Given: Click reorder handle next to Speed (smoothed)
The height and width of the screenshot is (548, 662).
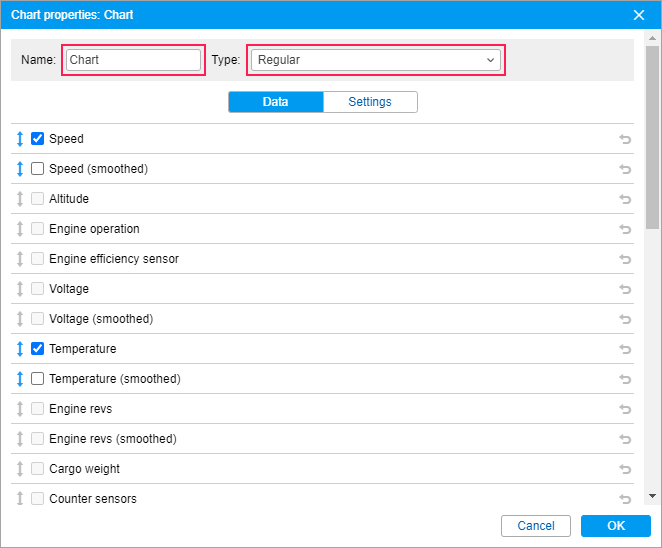Looking at the screenshot, I should [x=20, y=169].
